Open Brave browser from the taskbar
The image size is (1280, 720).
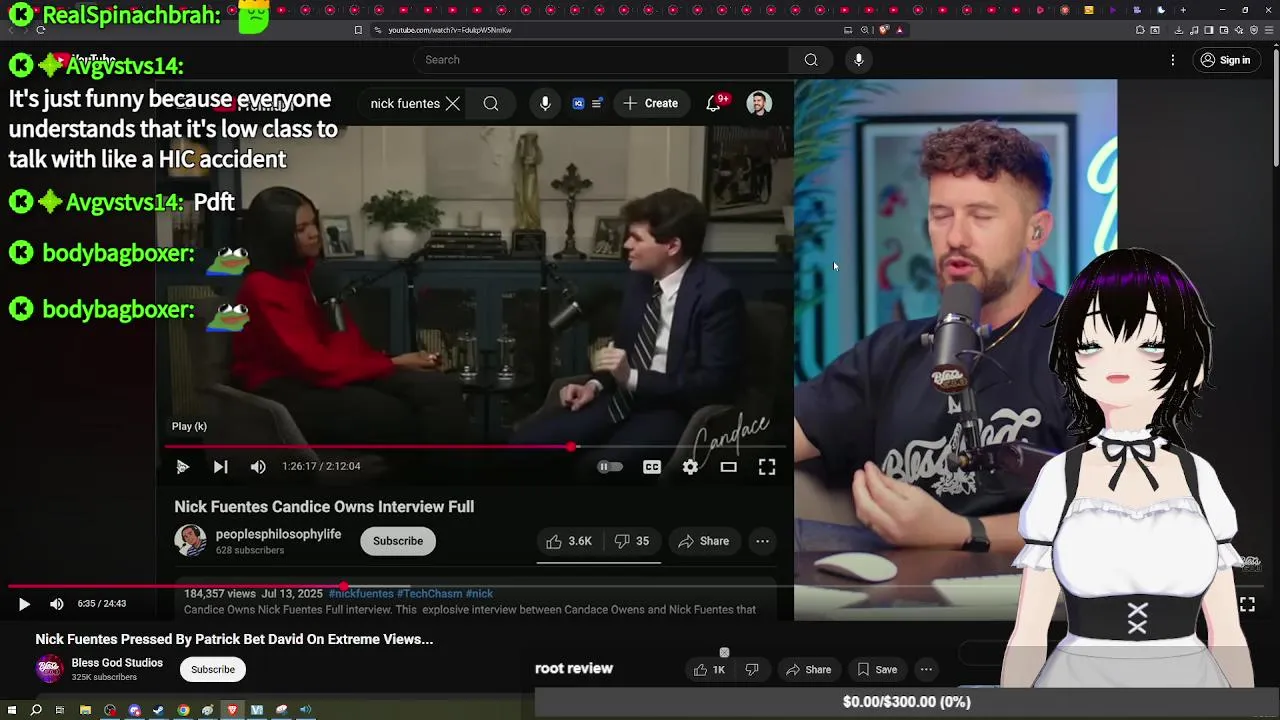[232, 710]
